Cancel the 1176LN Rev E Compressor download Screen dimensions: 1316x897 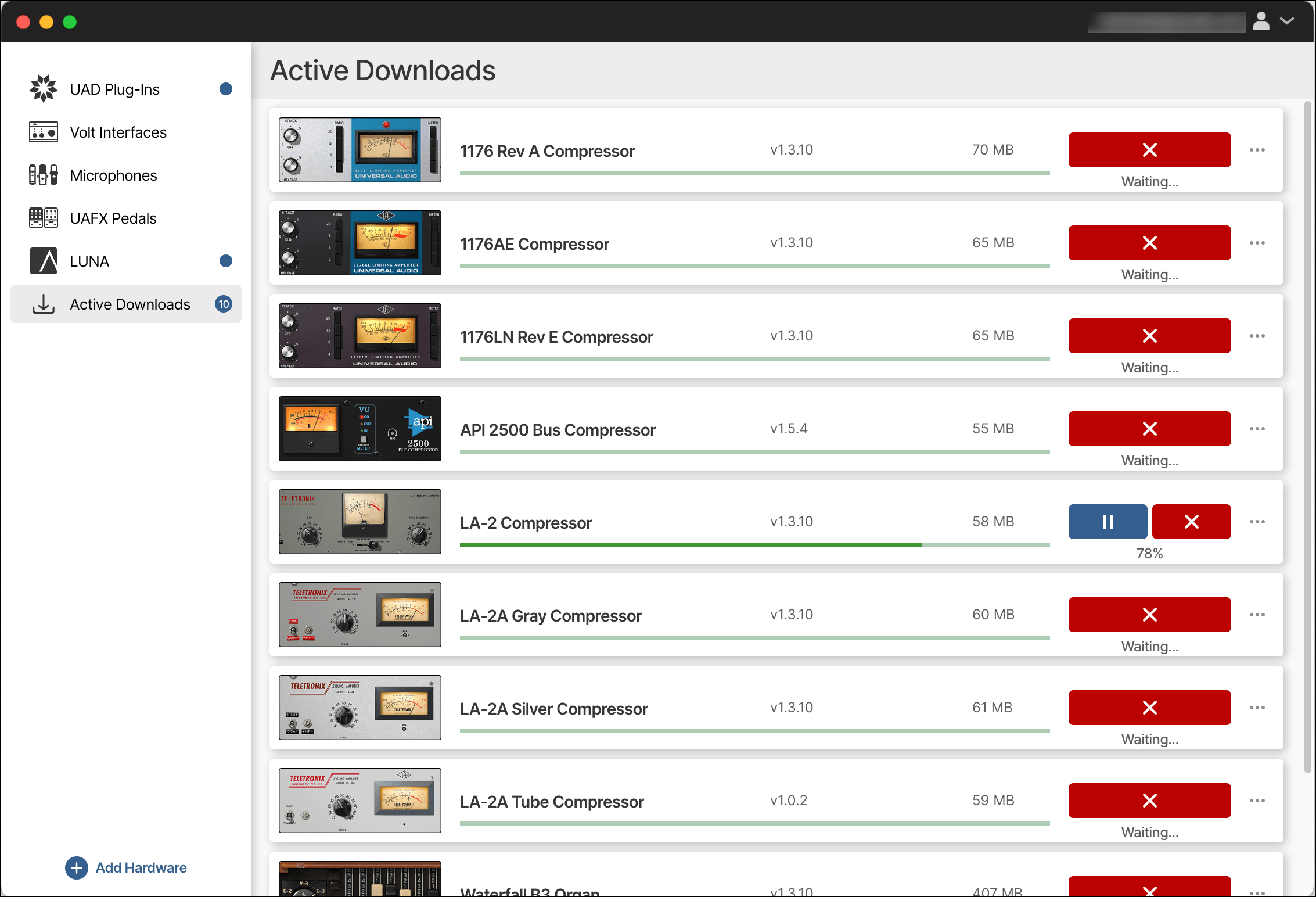click(1149, 336)
